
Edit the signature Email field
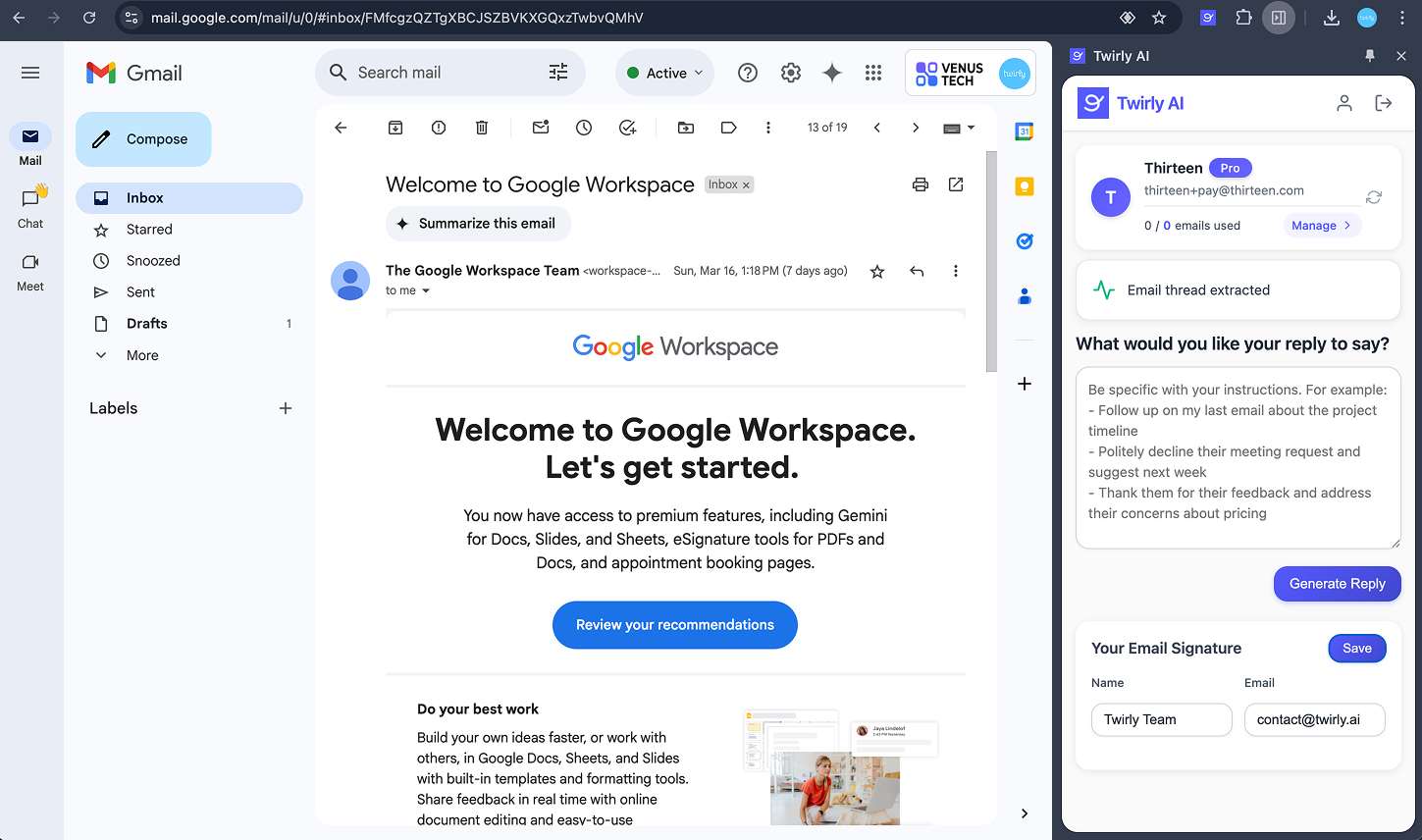pyautogui.click(x=1315, y=719)
